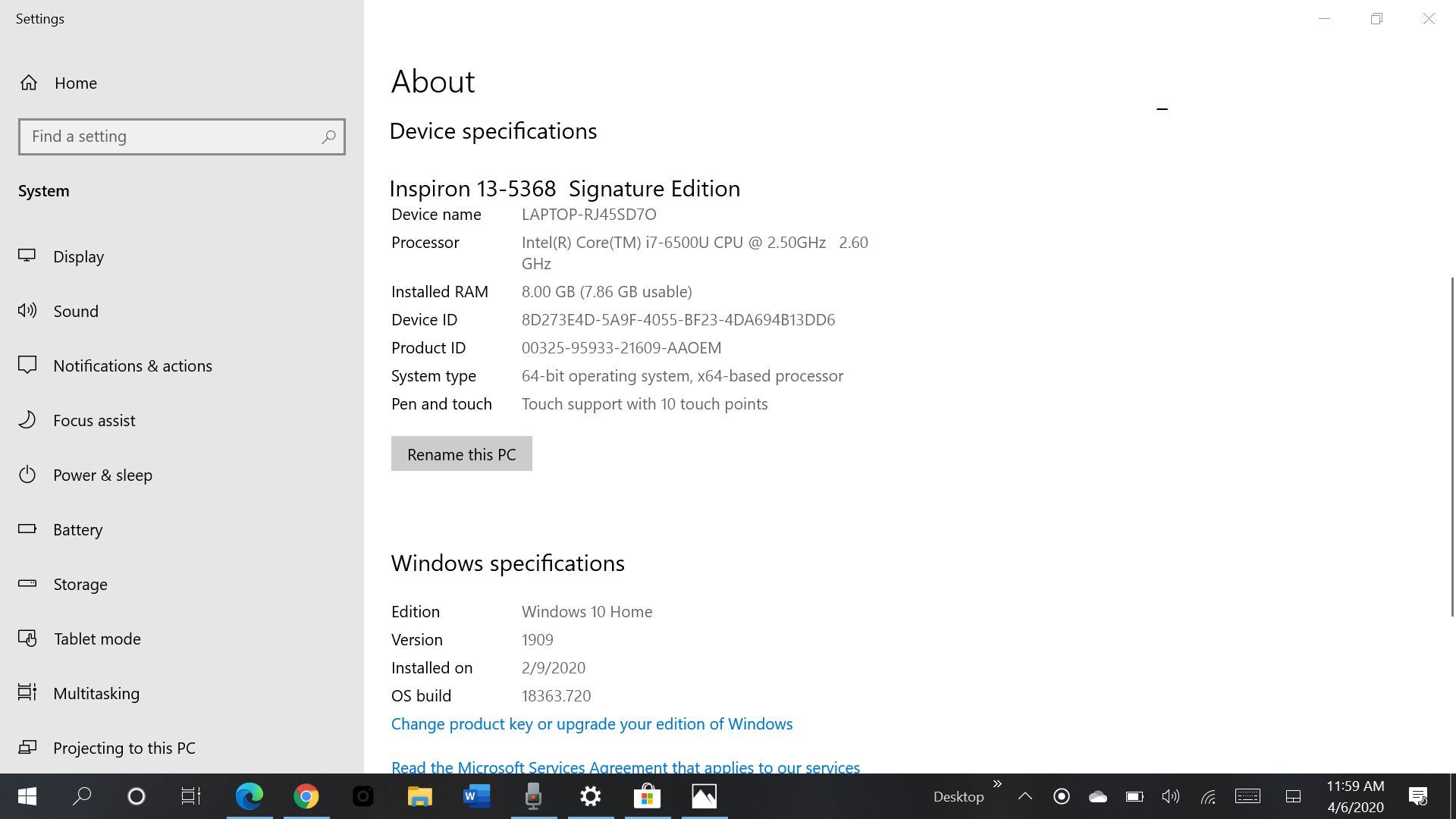Open Cortana circle on taskbar
1456x819 pixels.
136,796
